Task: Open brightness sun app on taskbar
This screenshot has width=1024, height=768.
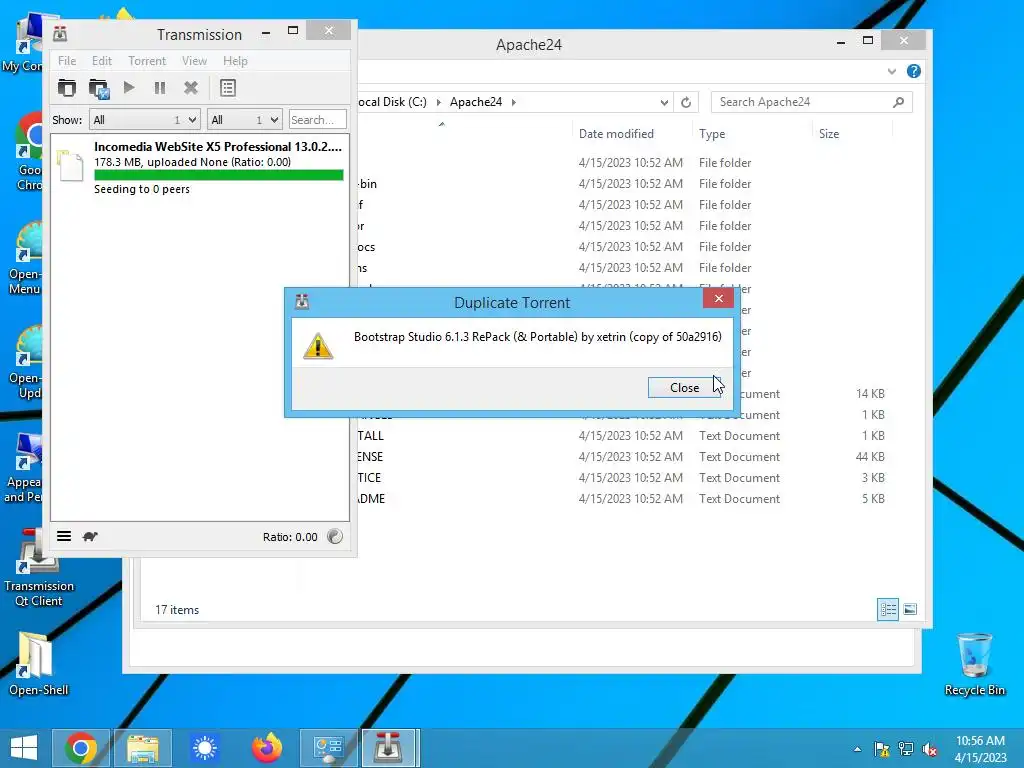Action: 204,748
